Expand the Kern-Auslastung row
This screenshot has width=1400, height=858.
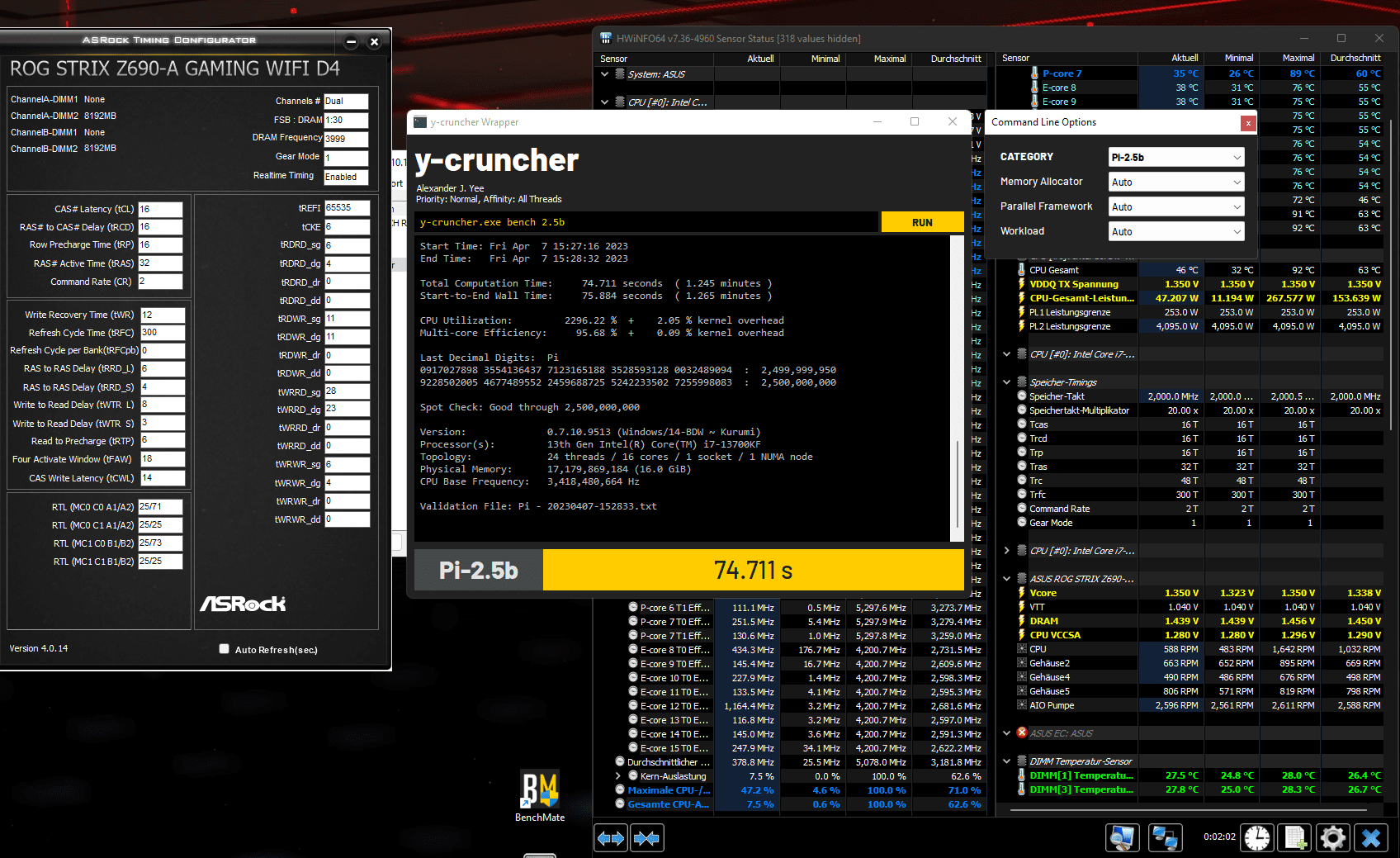pyautogui.click(x=618, y=776)
